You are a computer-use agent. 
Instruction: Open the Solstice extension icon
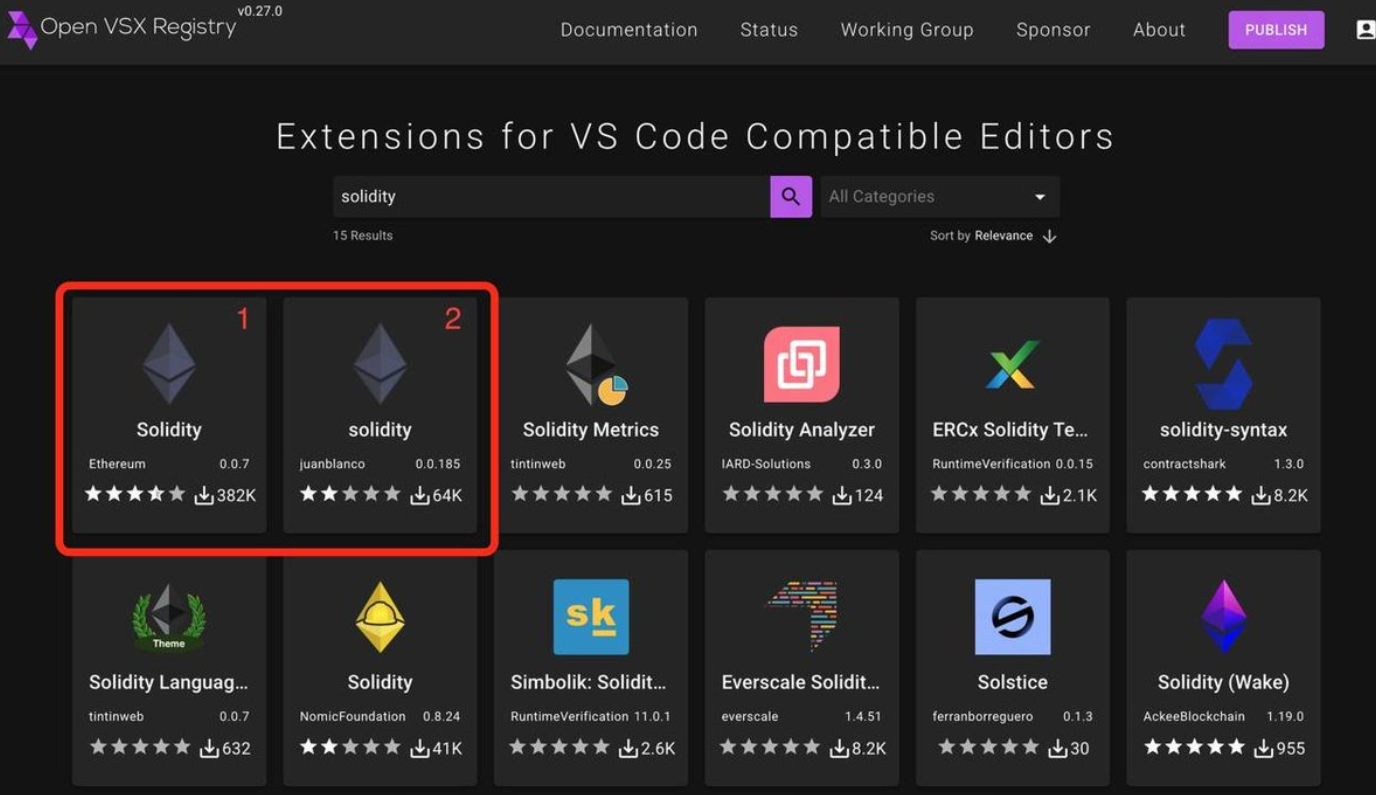[x=1012, y=617]
